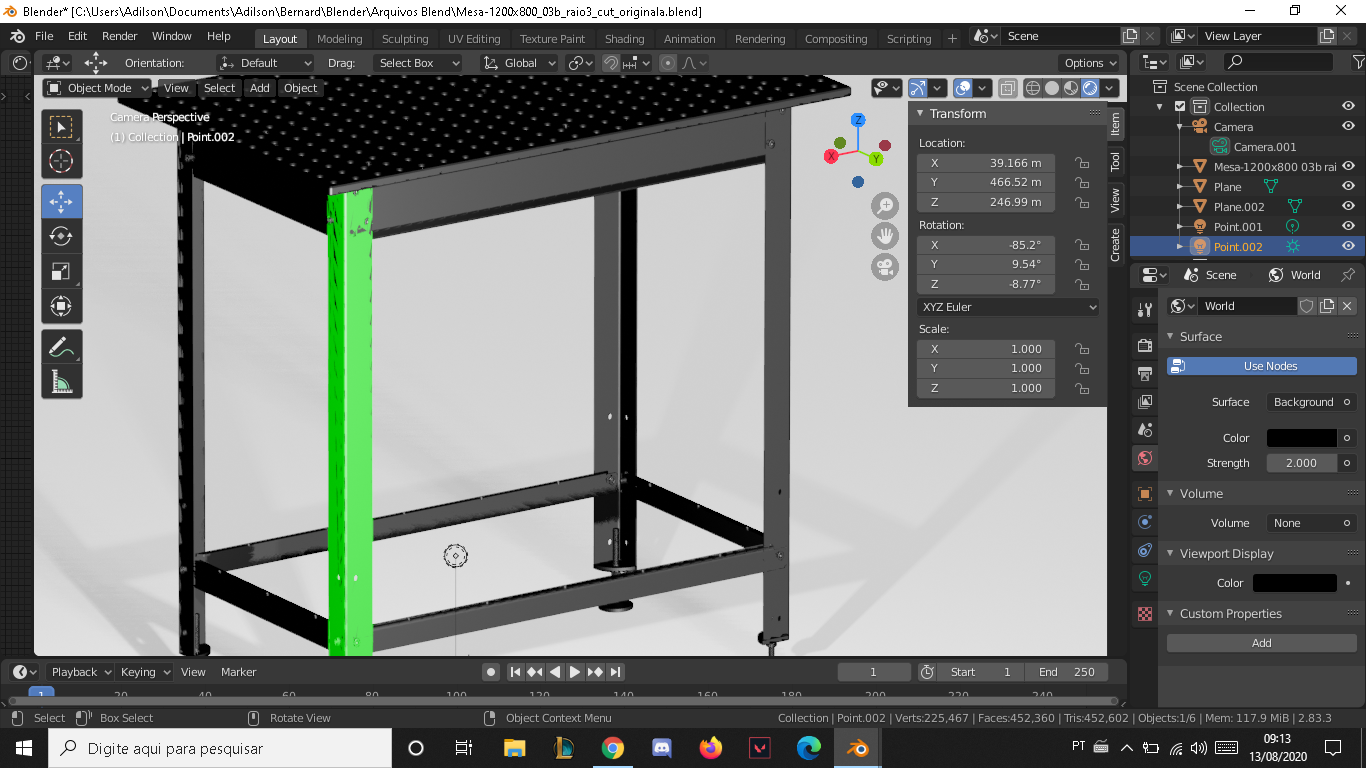
Task: Open the Surface Background shader dropdown
Action: (x=1310, y=402)
